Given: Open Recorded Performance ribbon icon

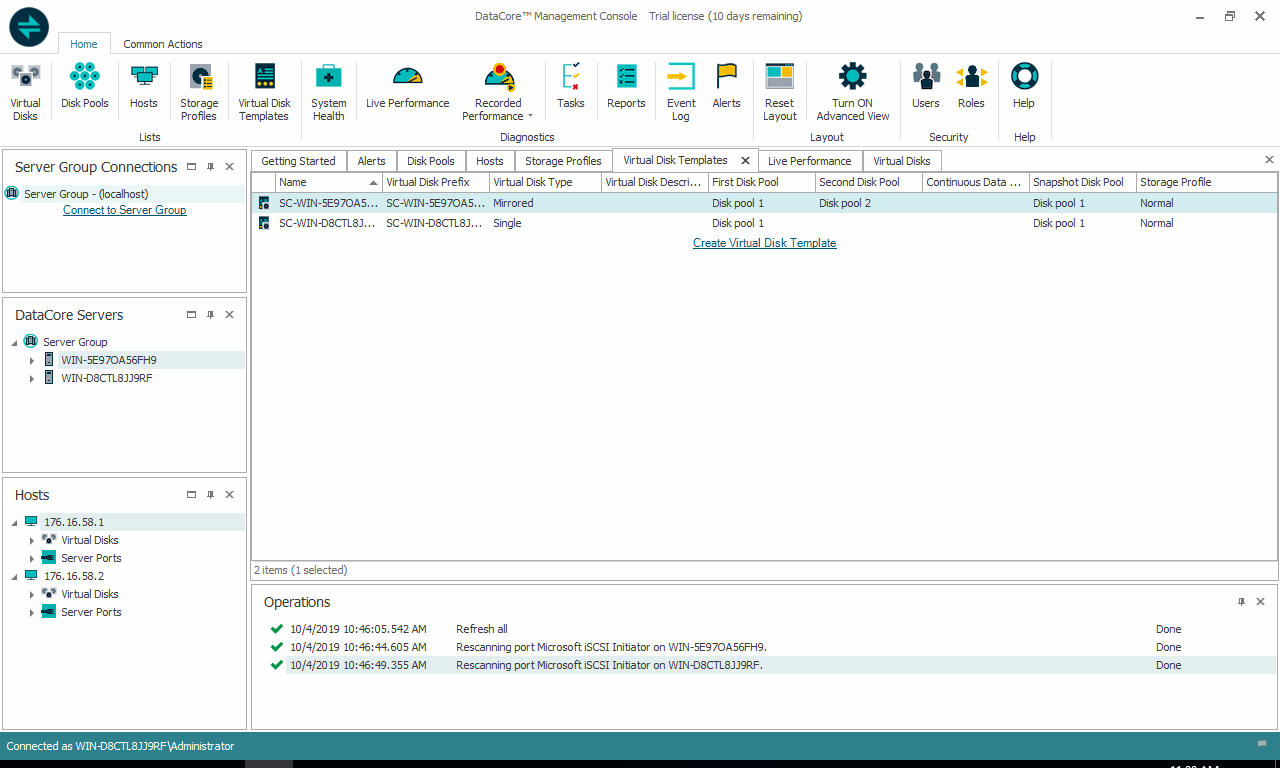Looking at the screenshot, I should coord(498,92).
